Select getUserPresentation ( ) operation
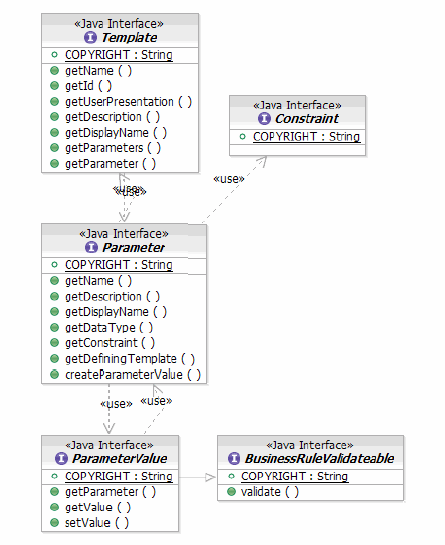 tap(129, 102)
